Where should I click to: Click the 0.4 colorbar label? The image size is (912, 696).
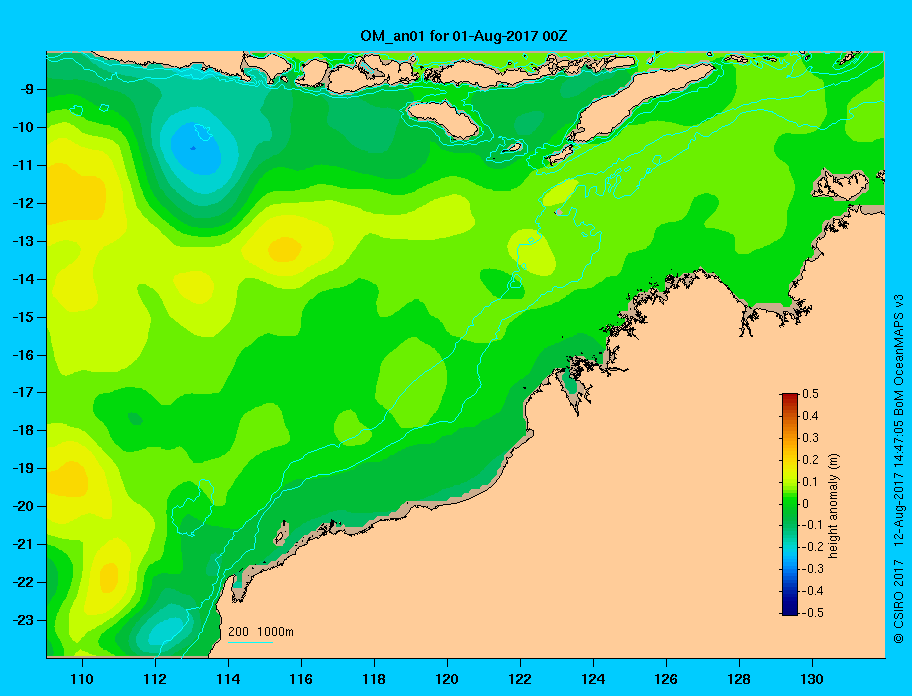click(x=810, y=416)
